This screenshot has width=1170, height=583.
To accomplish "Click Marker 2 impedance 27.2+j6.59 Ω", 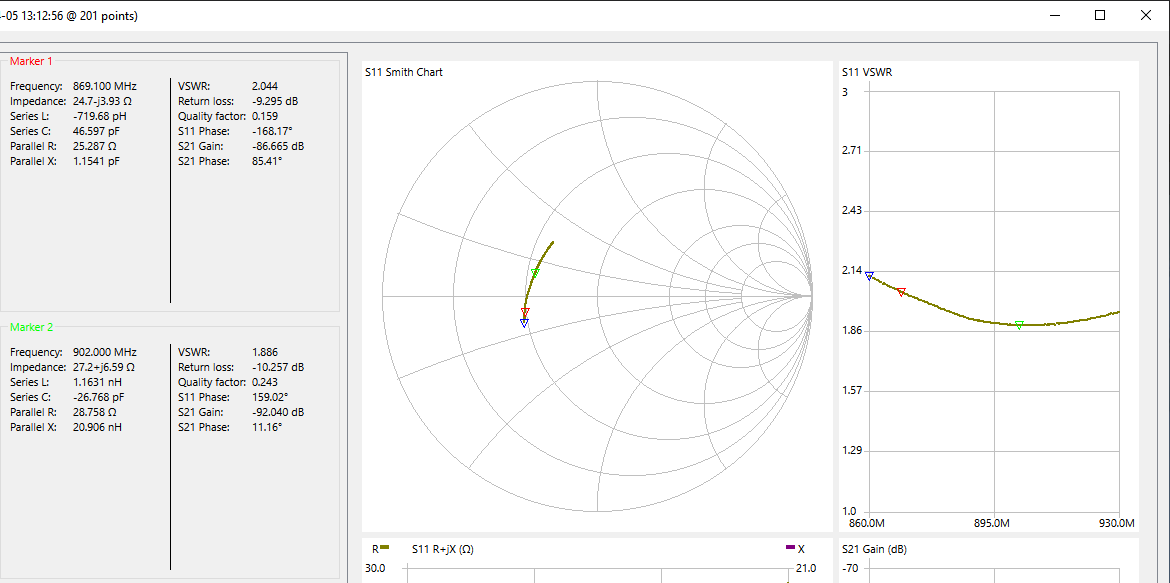I will coord(104,367).
